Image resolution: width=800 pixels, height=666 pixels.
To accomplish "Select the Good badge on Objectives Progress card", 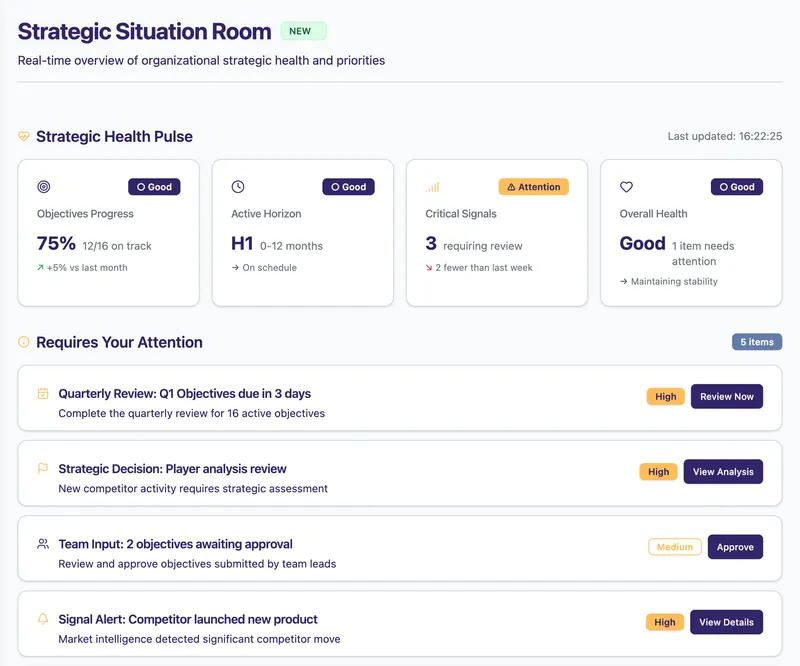I will (154, 187).
